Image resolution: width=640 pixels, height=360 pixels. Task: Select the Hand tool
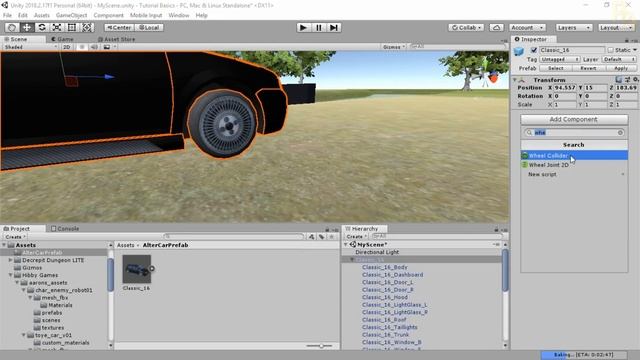(x=12, y=27)
